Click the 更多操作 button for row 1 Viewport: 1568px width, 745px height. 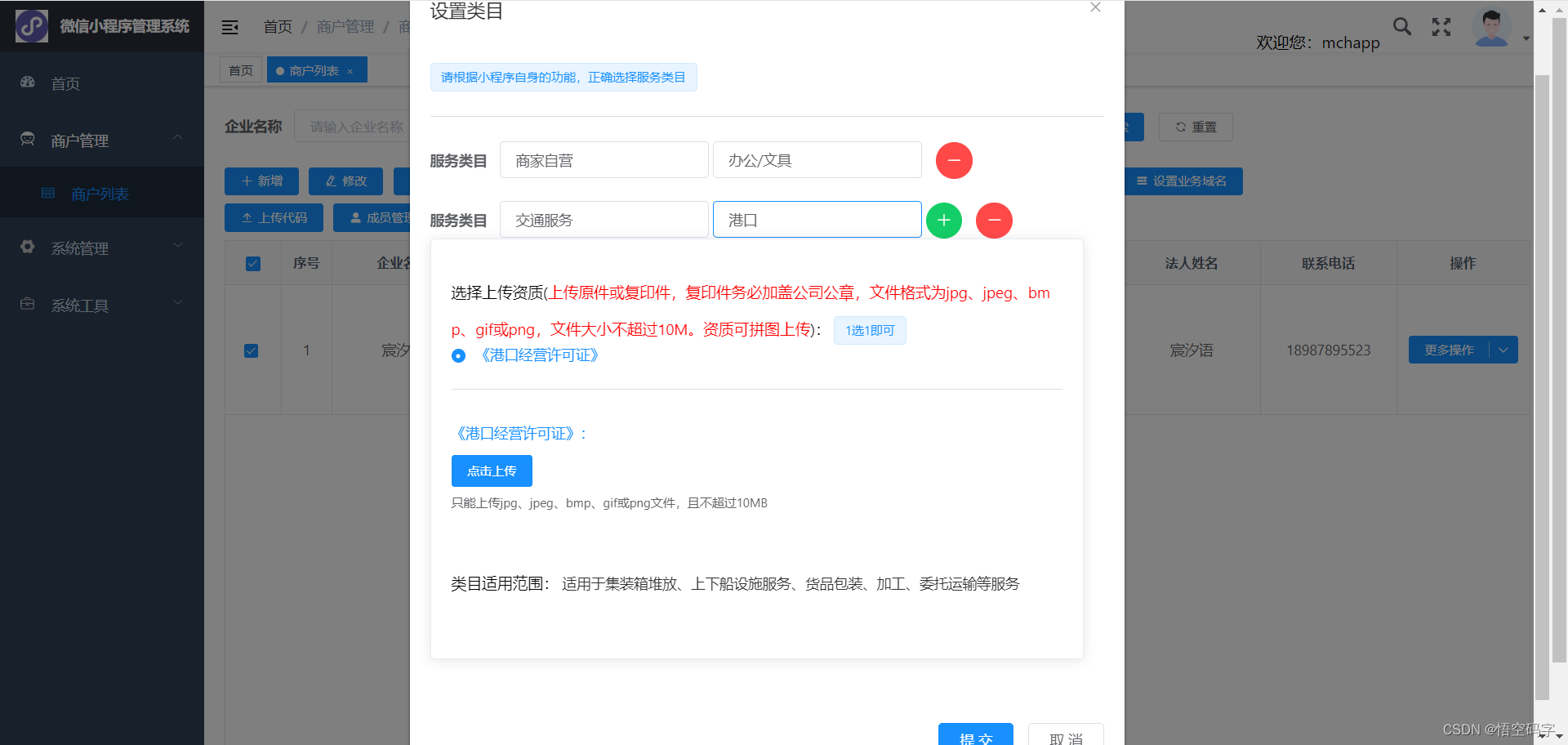coord(1449,350)
